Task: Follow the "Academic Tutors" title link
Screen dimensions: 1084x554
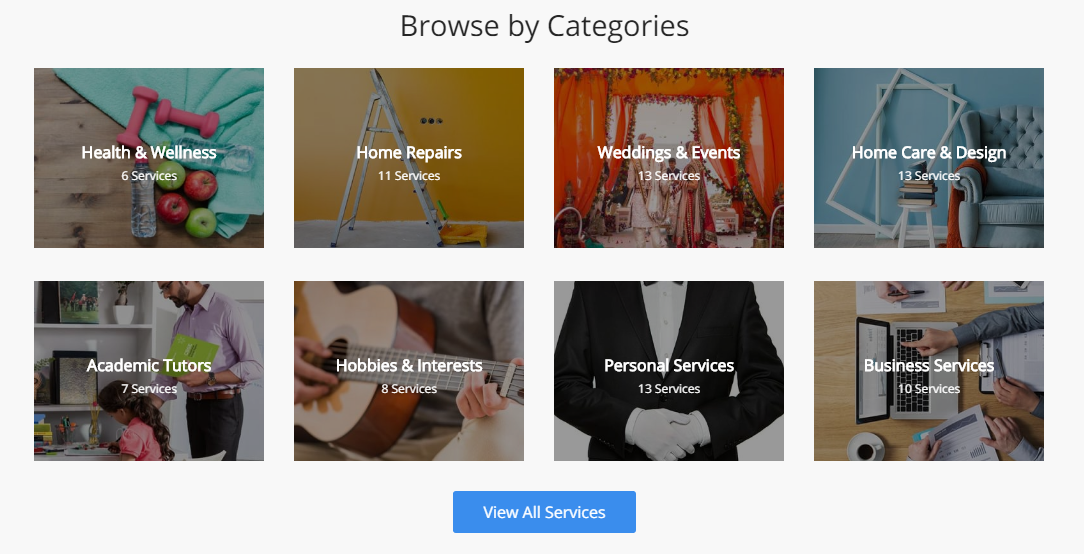Action: 149,366
